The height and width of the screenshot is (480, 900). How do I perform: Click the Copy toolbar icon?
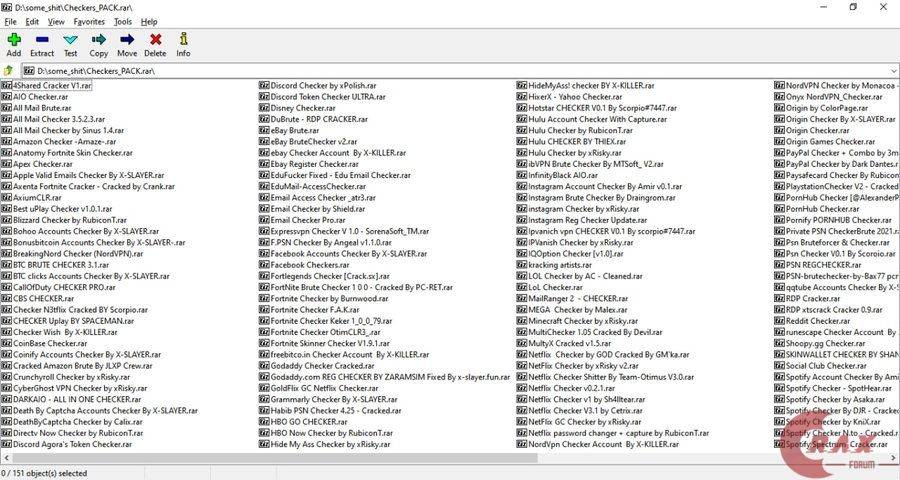point(99,45)
